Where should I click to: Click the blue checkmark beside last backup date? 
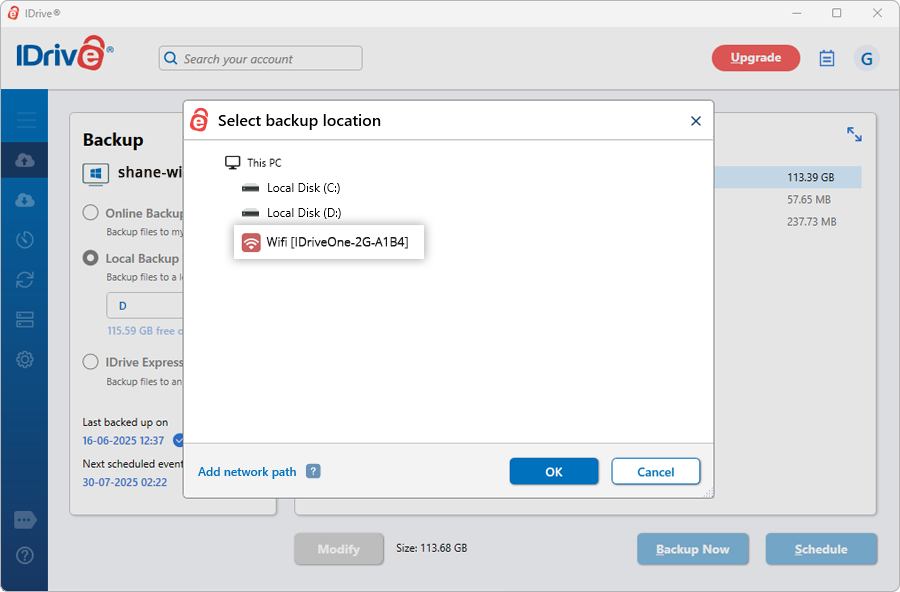pos(178,440)
